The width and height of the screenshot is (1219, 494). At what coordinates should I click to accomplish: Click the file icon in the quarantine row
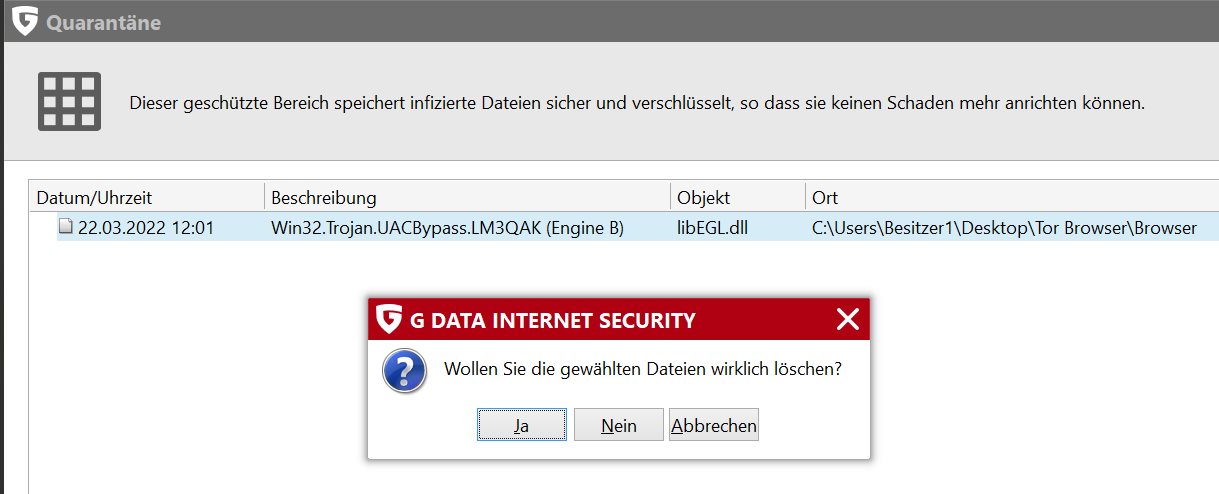point(65,227)
